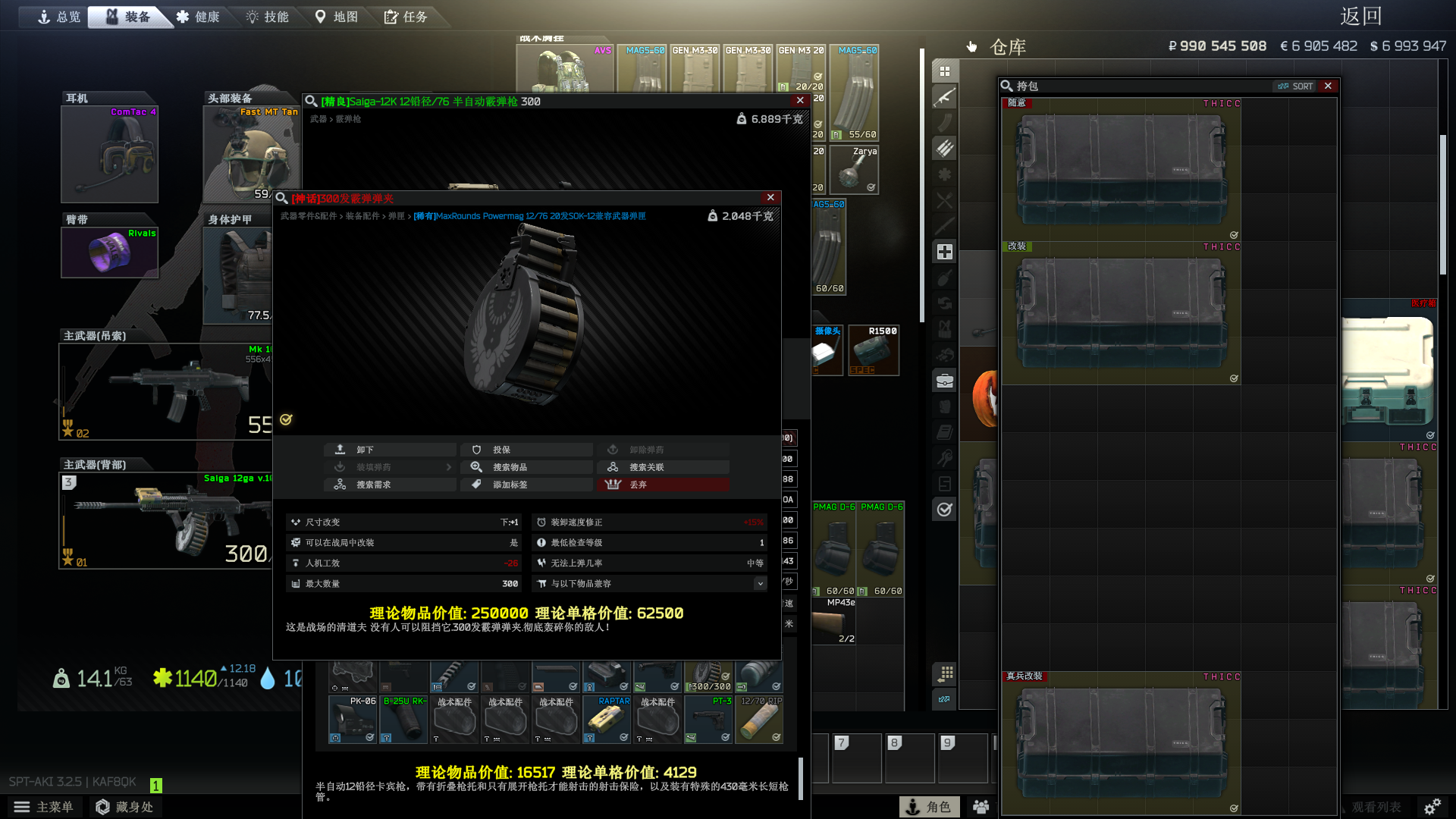
Task: Choose 搜索关联 in the context menu
Action: click(664, 467)
